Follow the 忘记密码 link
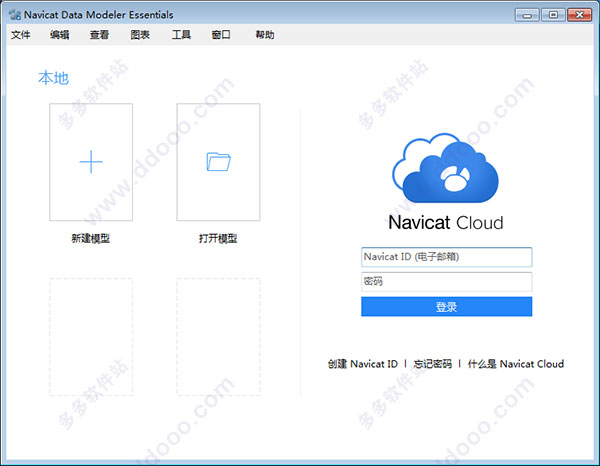The image size is (600, 466). click(x=433, y=364)
